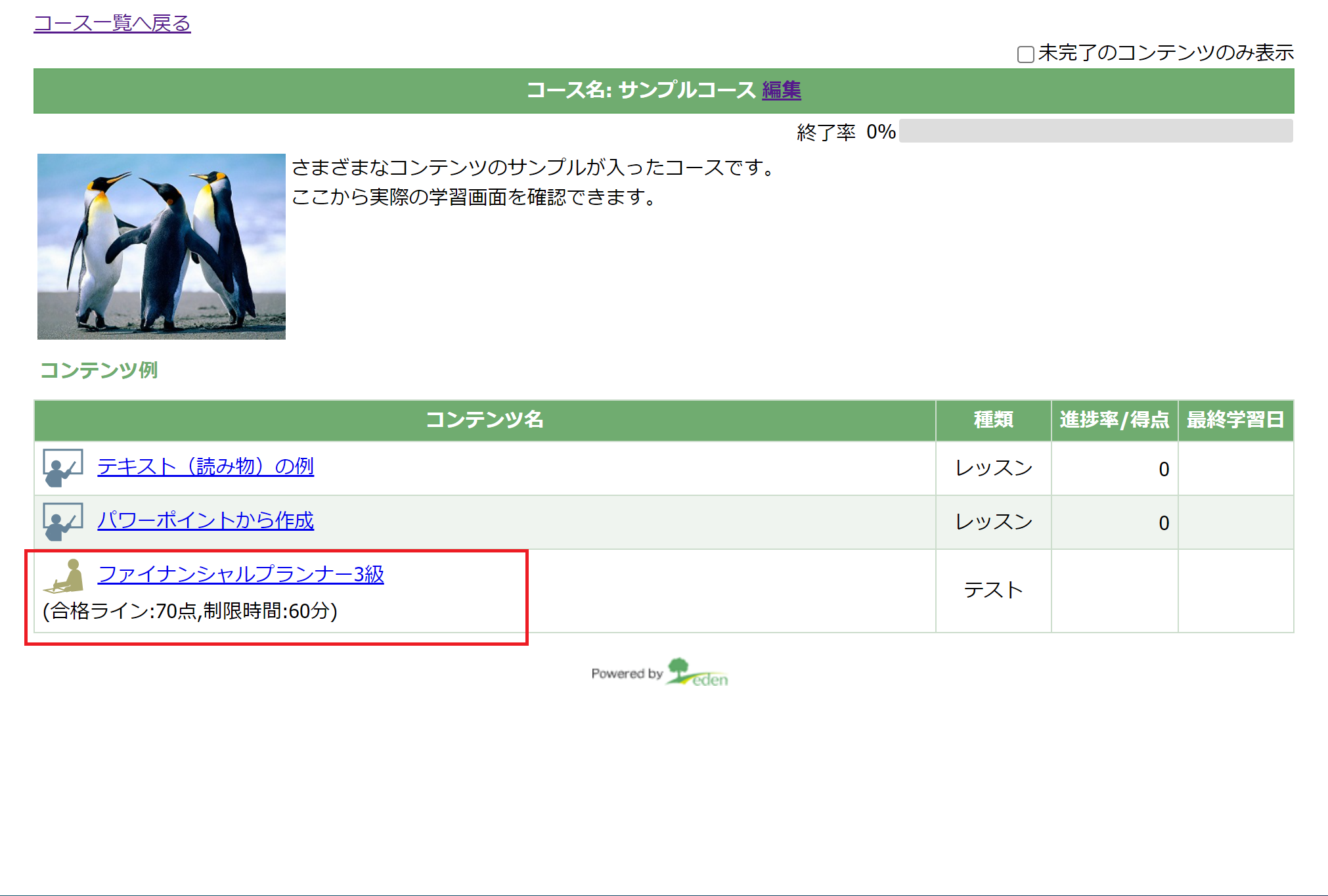Click the コンテンツ名 column header

[x=485, y=420]
